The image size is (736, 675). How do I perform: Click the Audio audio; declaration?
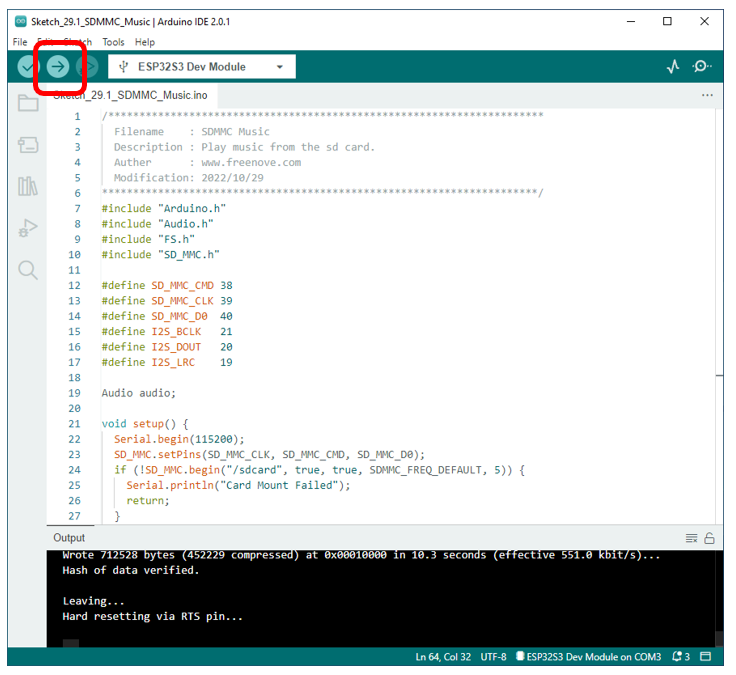point(138,393)
